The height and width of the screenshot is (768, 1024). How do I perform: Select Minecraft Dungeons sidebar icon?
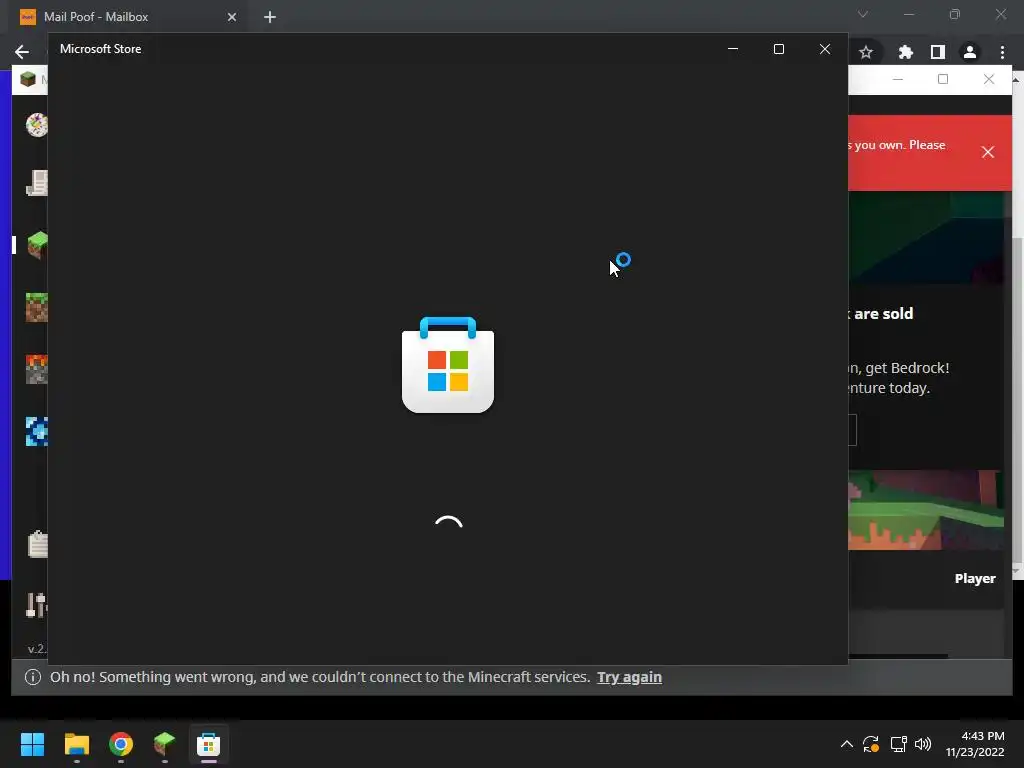[x=37, y=369]
